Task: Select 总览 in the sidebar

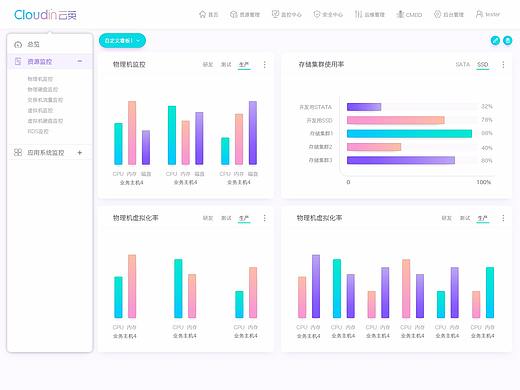Action: coord(33,44)
